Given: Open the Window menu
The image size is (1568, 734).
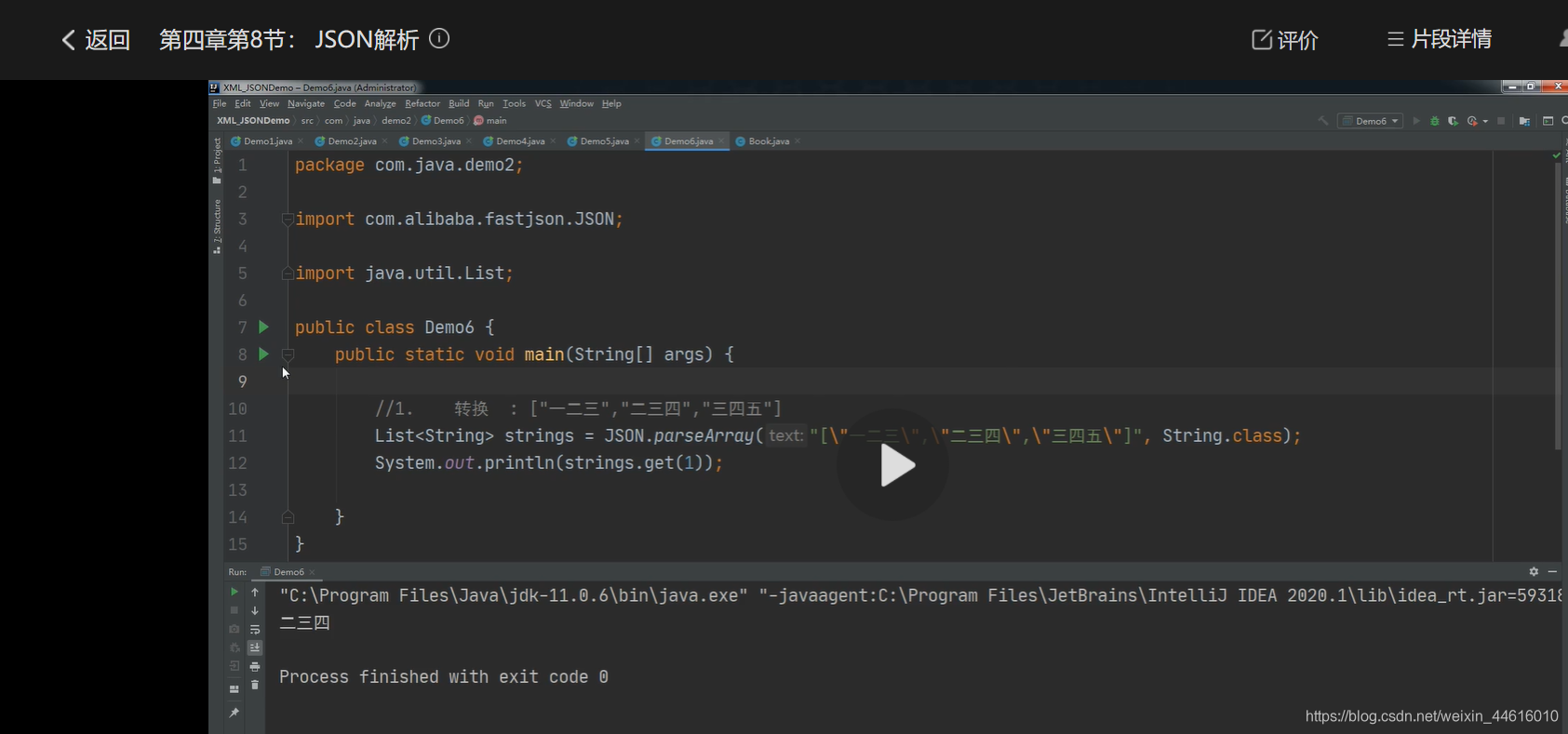Looking at the screenshot, I should point(576,103).
